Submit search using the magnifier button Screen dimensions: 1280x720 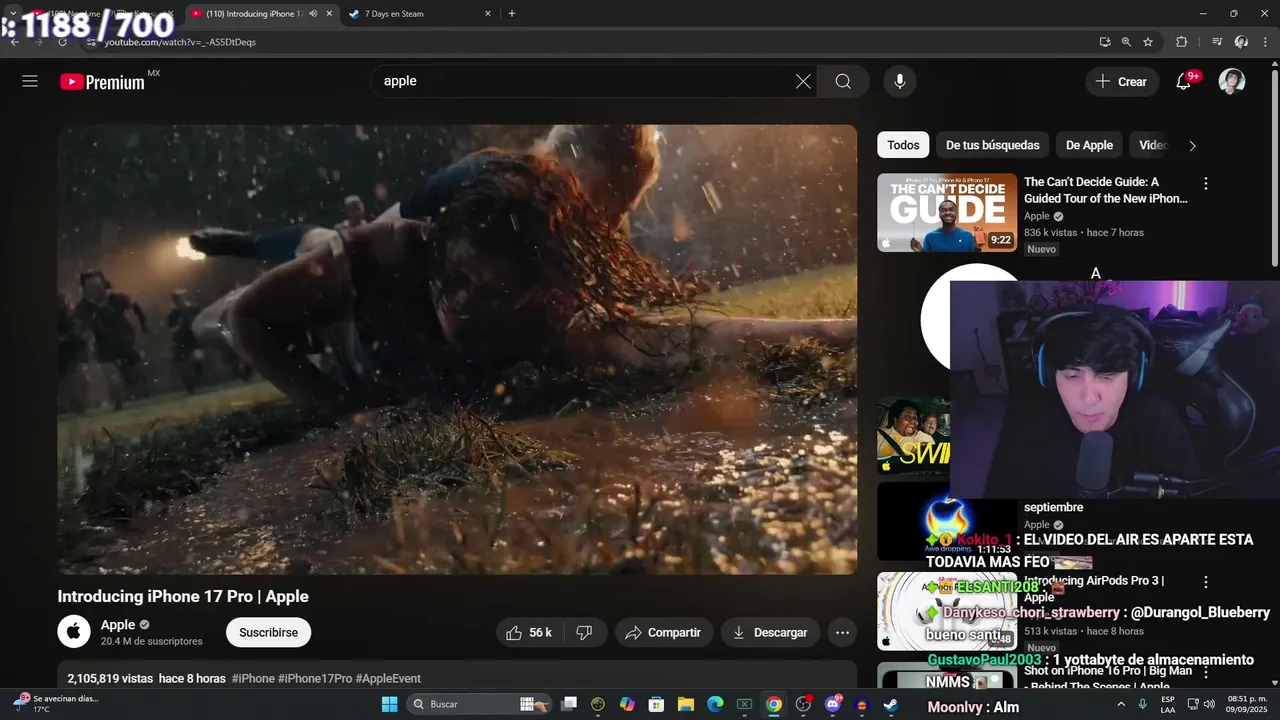tap(843, 81)
